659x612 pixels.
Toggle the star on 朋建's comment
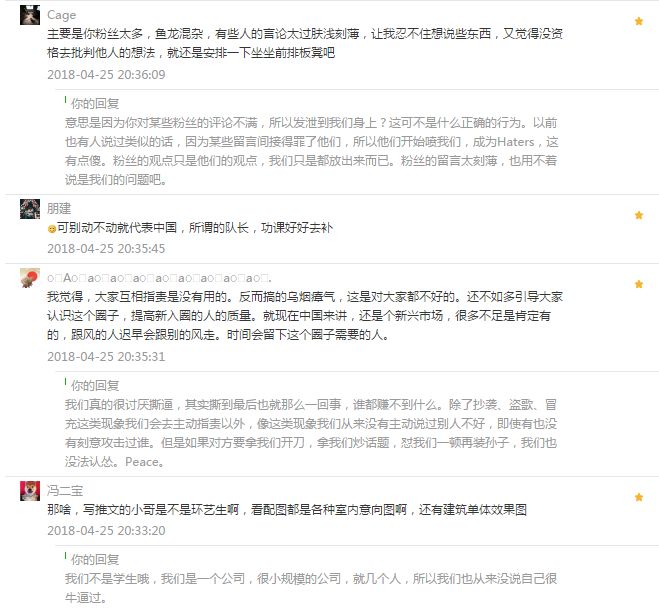point(639,215)
